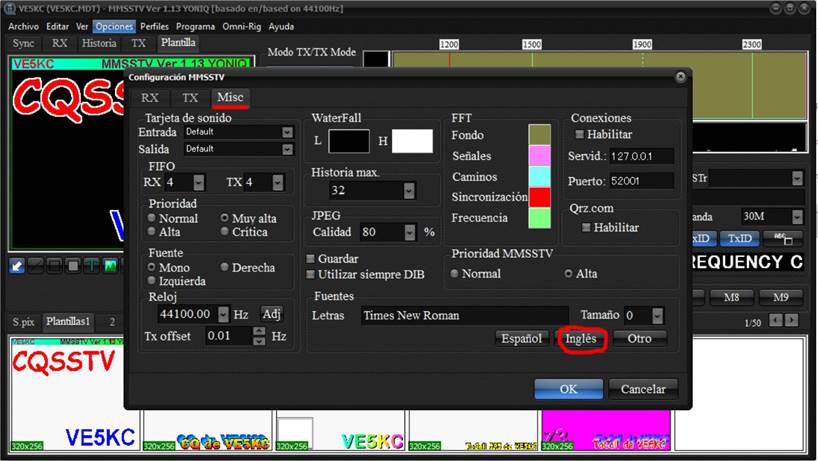
Task: Select the filled box tool in template toolbar
Action: tap(73, 266)
